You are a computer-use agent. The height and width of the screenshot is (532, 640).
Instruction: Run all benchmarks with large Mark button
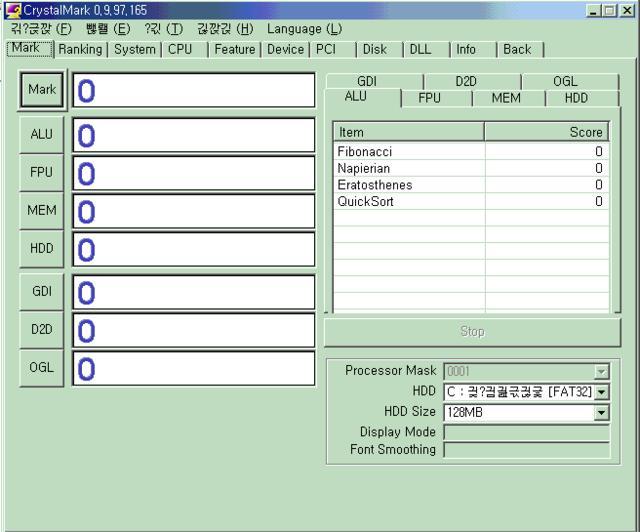click(42, 89)
